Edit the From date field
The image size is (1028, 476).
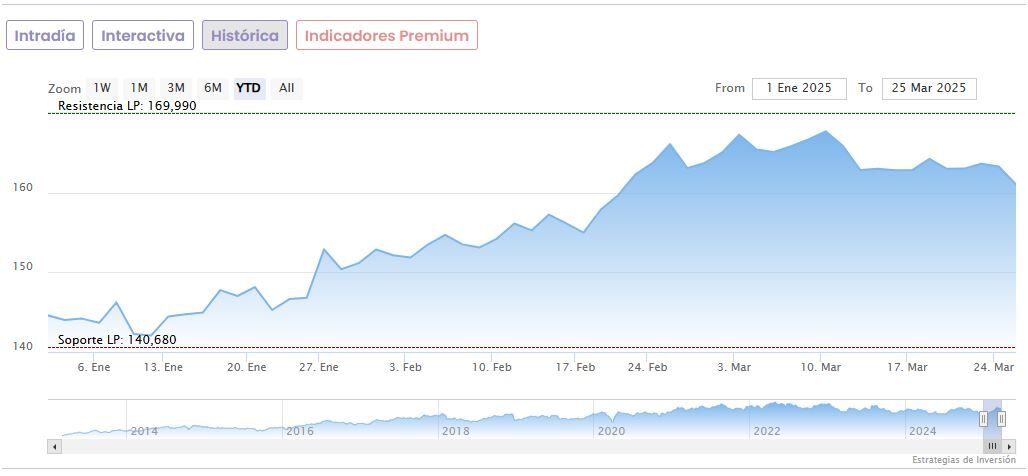pos(799,88)
